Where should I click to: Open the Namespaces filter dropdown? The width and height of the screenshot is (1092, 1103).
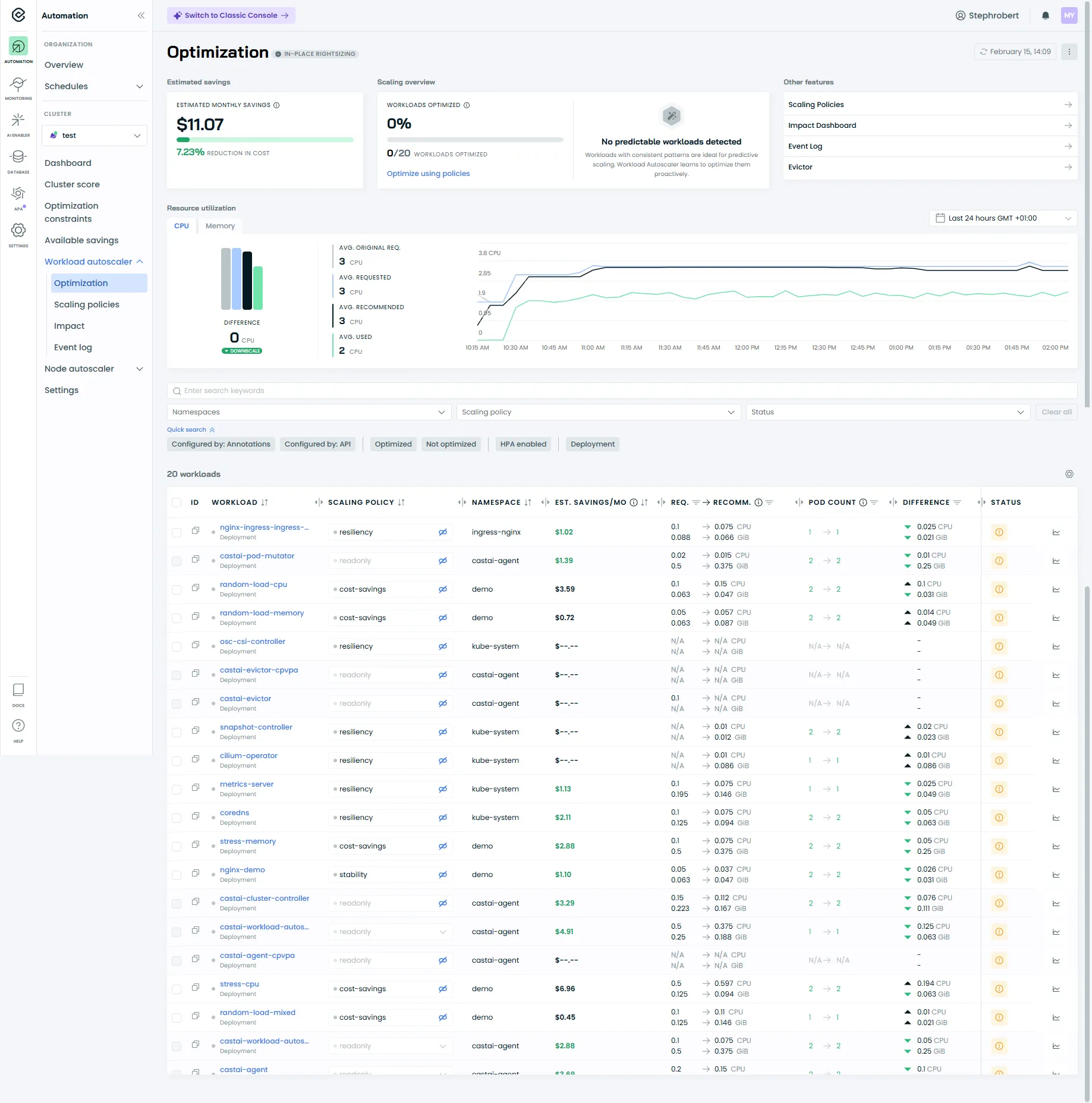[309, 412]
